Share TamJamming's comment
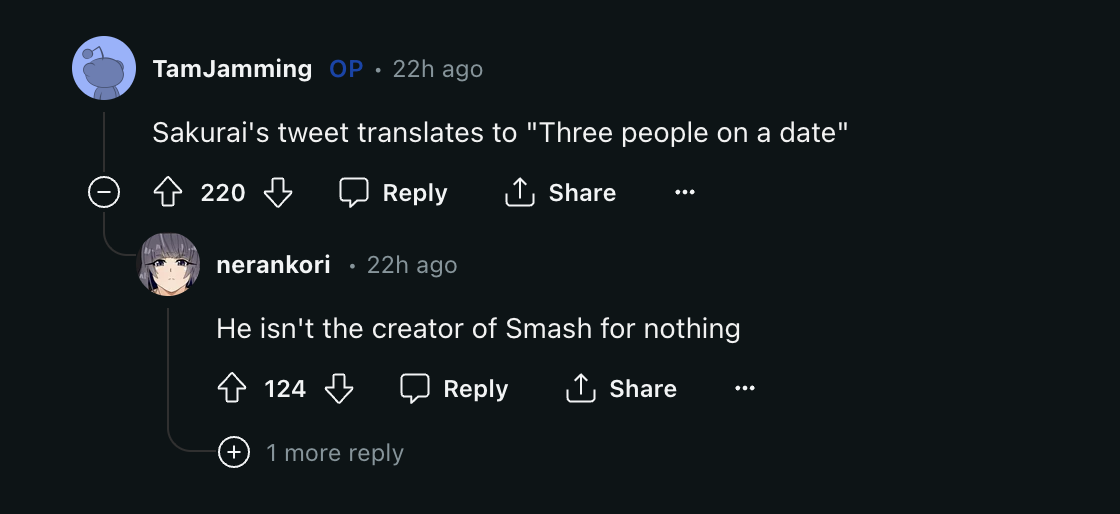This screenshot has width=1120, height=514. [560, 193]
